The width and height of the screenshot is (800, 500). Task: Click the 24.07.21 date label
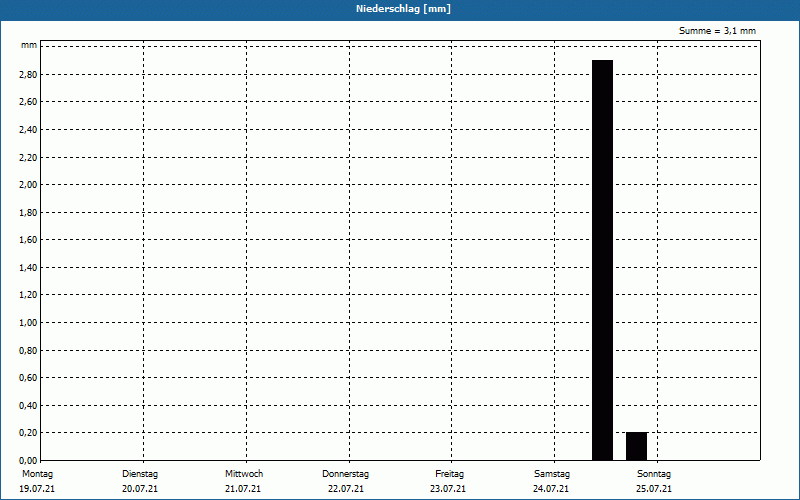pos(551,489)
